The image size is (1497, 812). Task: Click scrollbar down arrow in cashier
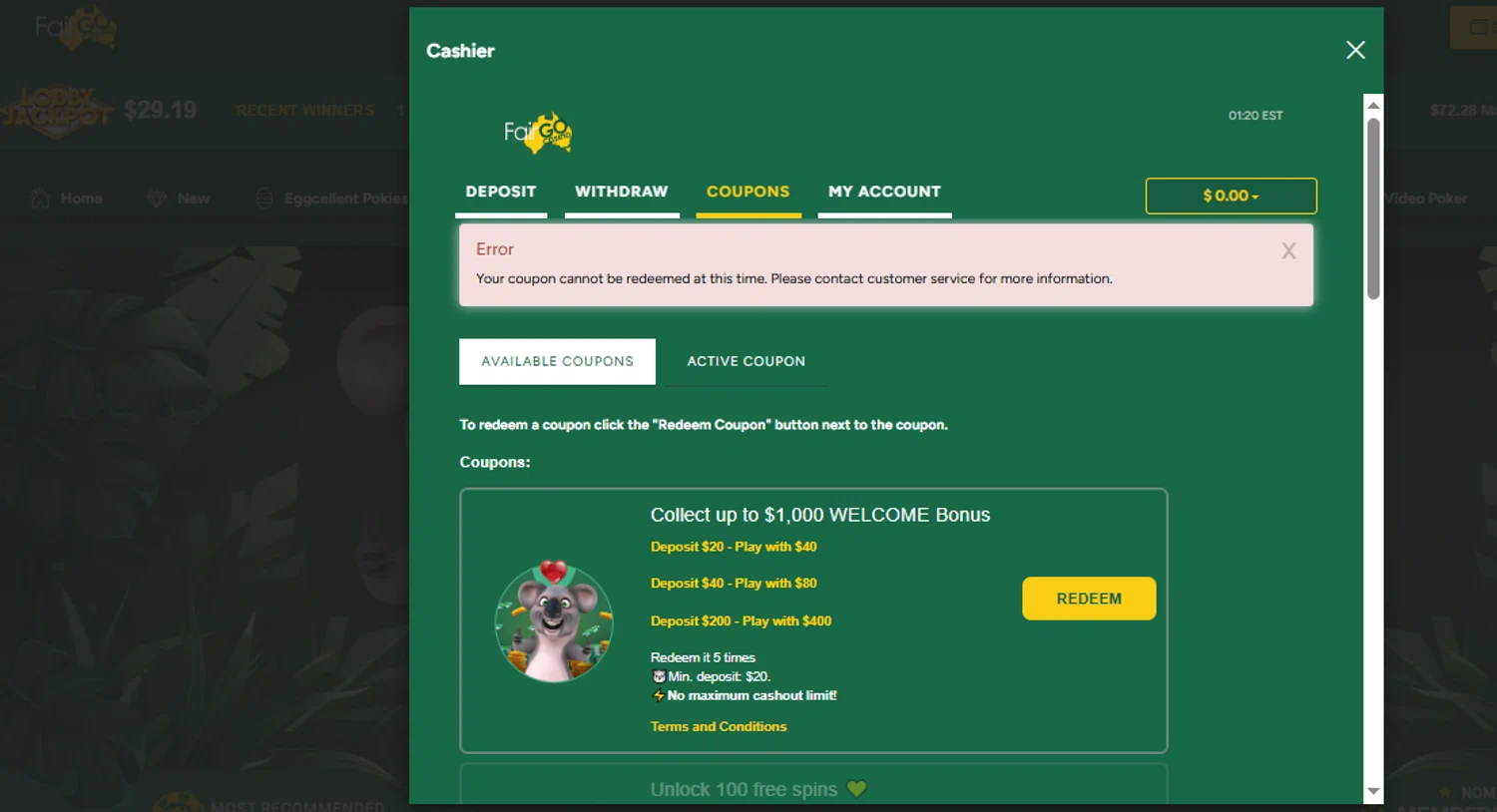click(1373, 791)
